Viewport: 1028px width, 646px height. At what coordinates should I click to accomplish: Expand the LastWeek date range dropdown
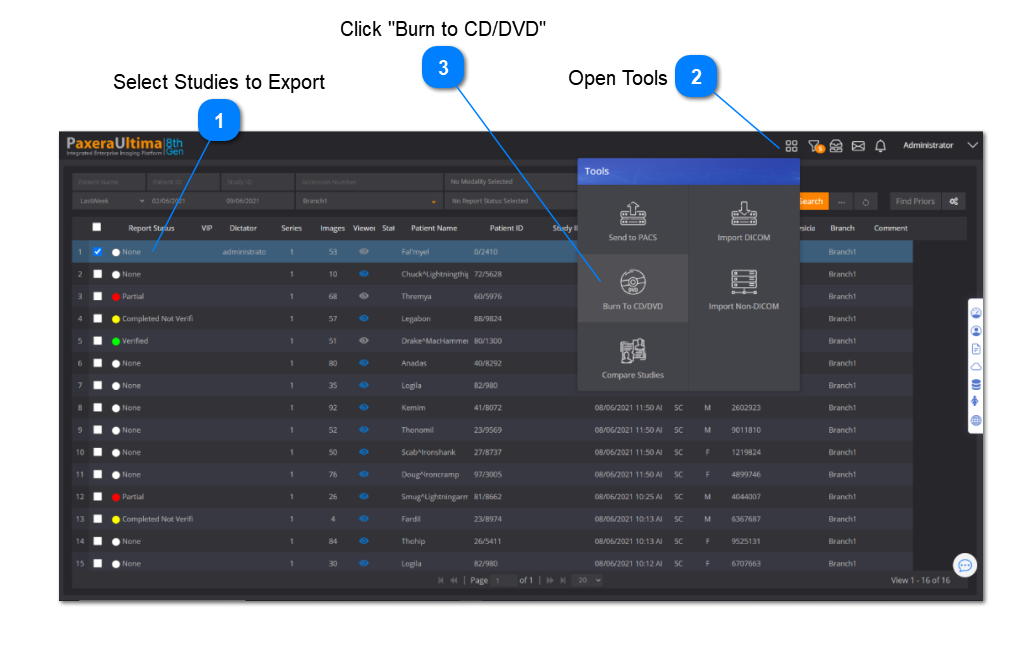138,201
